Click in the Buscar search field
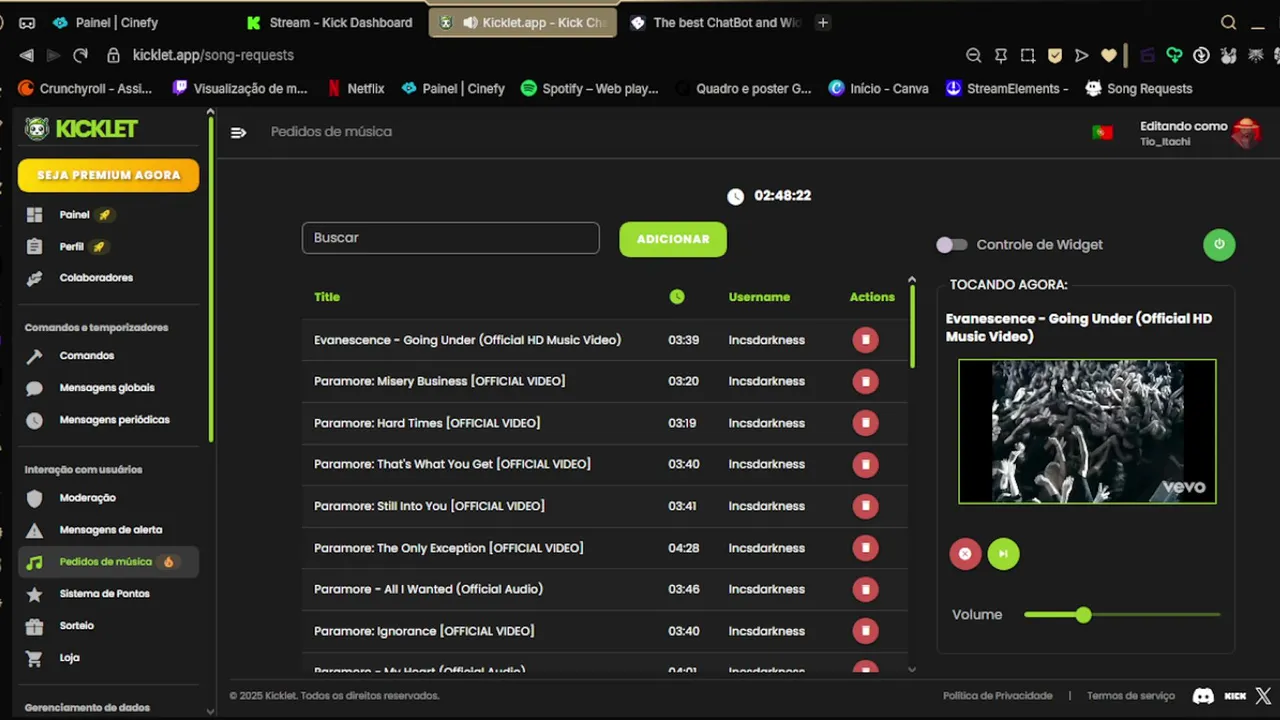1280x720 pixels. point(451,238)
